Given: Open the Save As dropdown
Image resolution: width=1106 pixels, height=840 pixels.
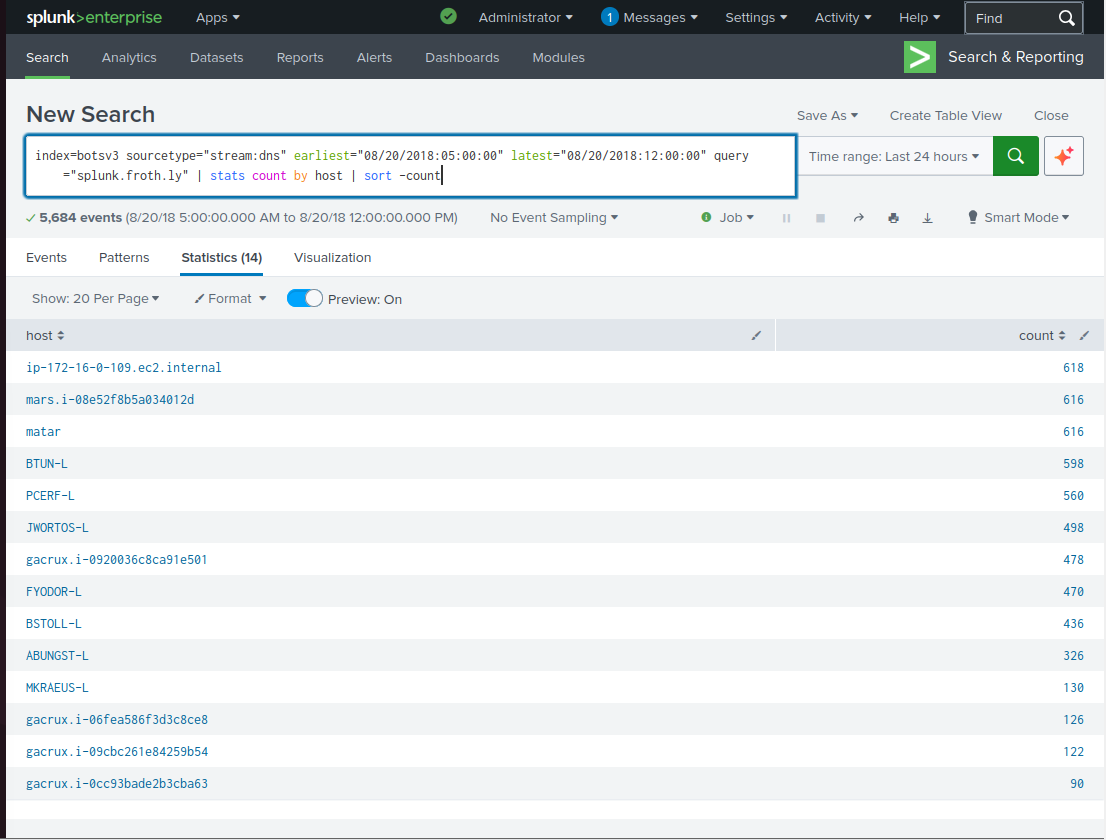Looking at the screenshot, I should [827, 116].
